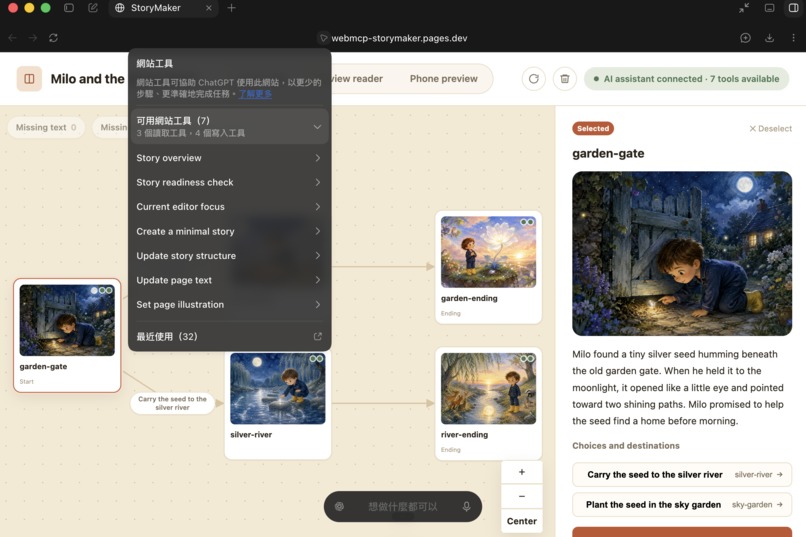
Task: Expand the Story overview tool
Action: click(x=229, y=158)
